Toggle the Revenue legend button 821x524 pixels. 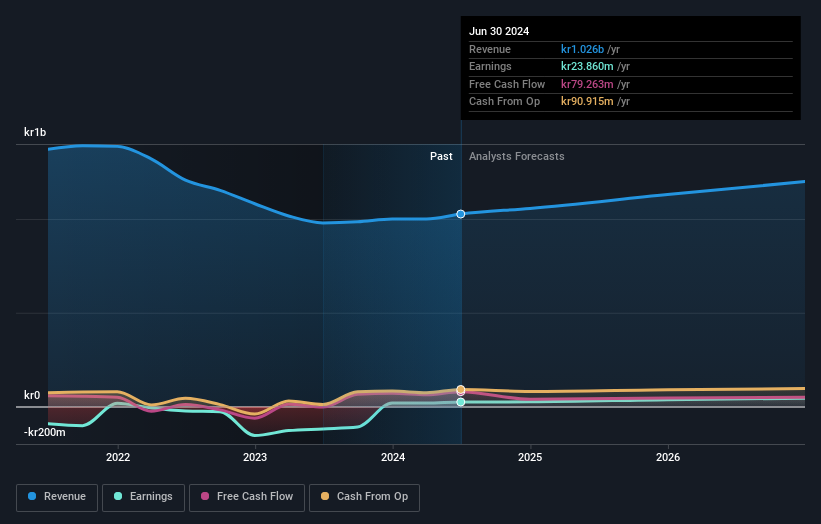tap(57, 497)
